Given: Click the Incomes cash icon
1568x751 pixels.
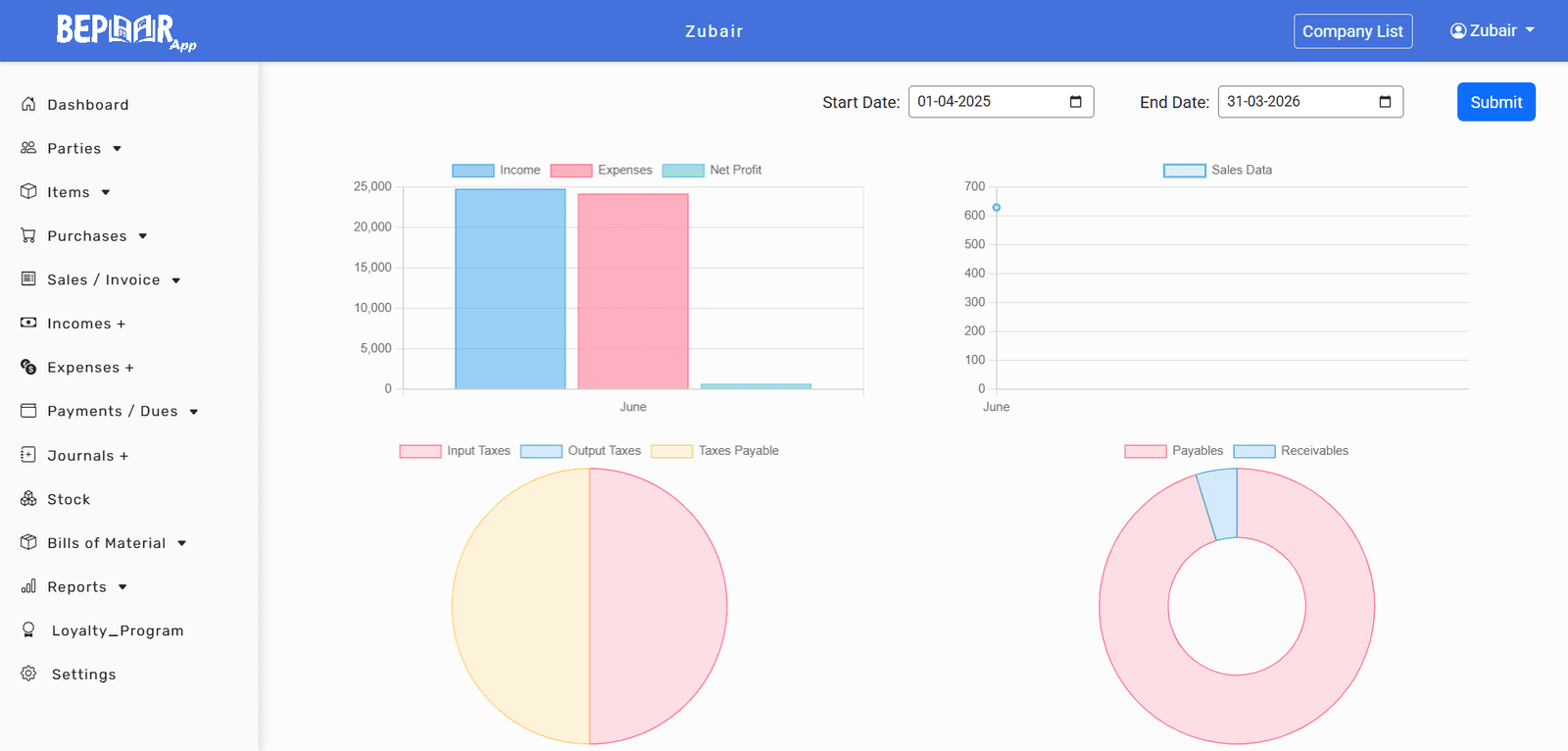Looking at the screenshot, I should coord(28,323).
